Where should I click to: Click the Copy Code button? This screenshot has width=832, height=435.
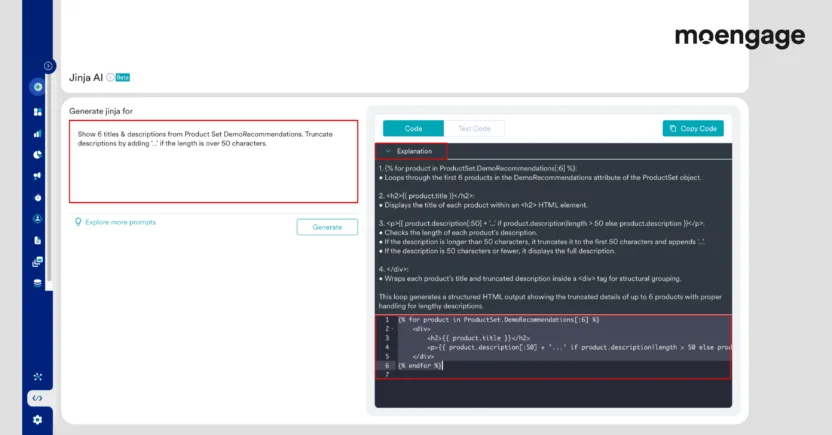click(x=692, y=129)
